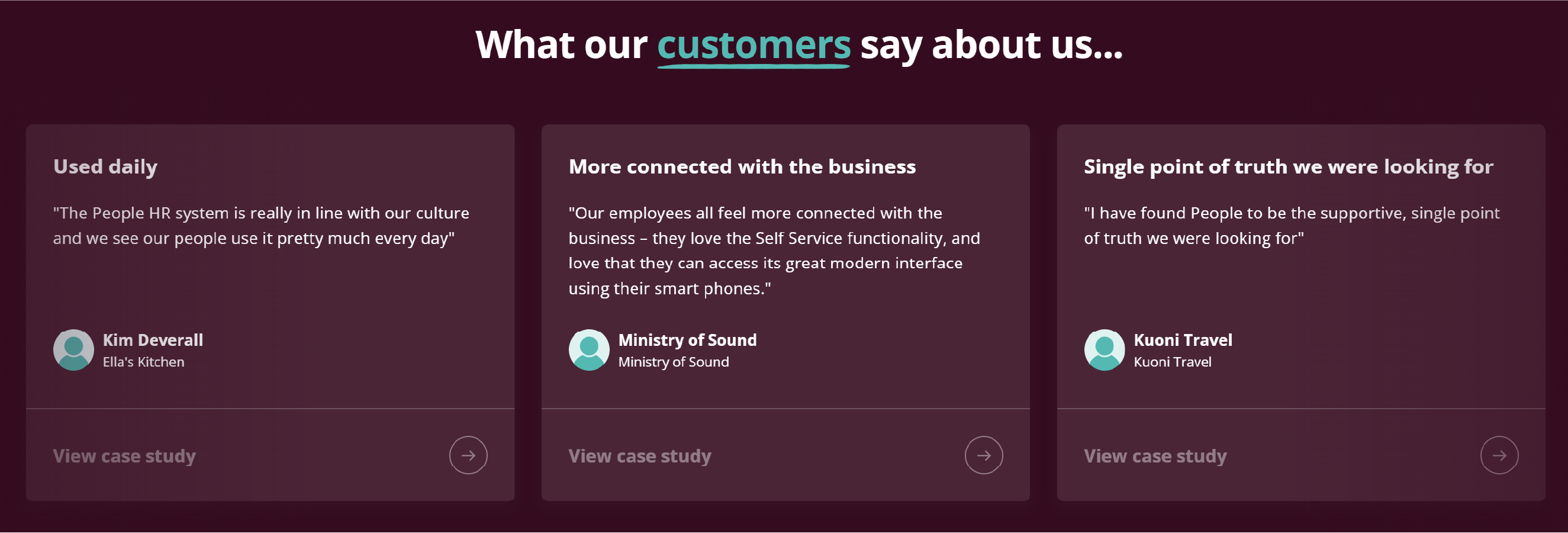
Task: Click the arrow icon on Used daily card
Action: pos(468,455)
